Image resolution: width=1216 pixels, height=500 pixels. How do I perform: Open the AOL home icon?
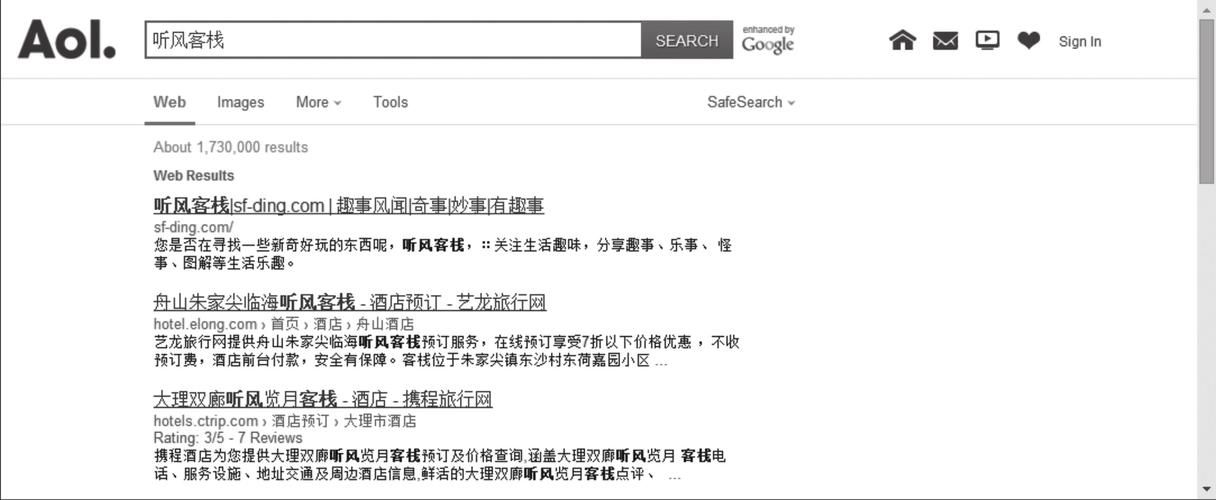[x=902, y=40]
